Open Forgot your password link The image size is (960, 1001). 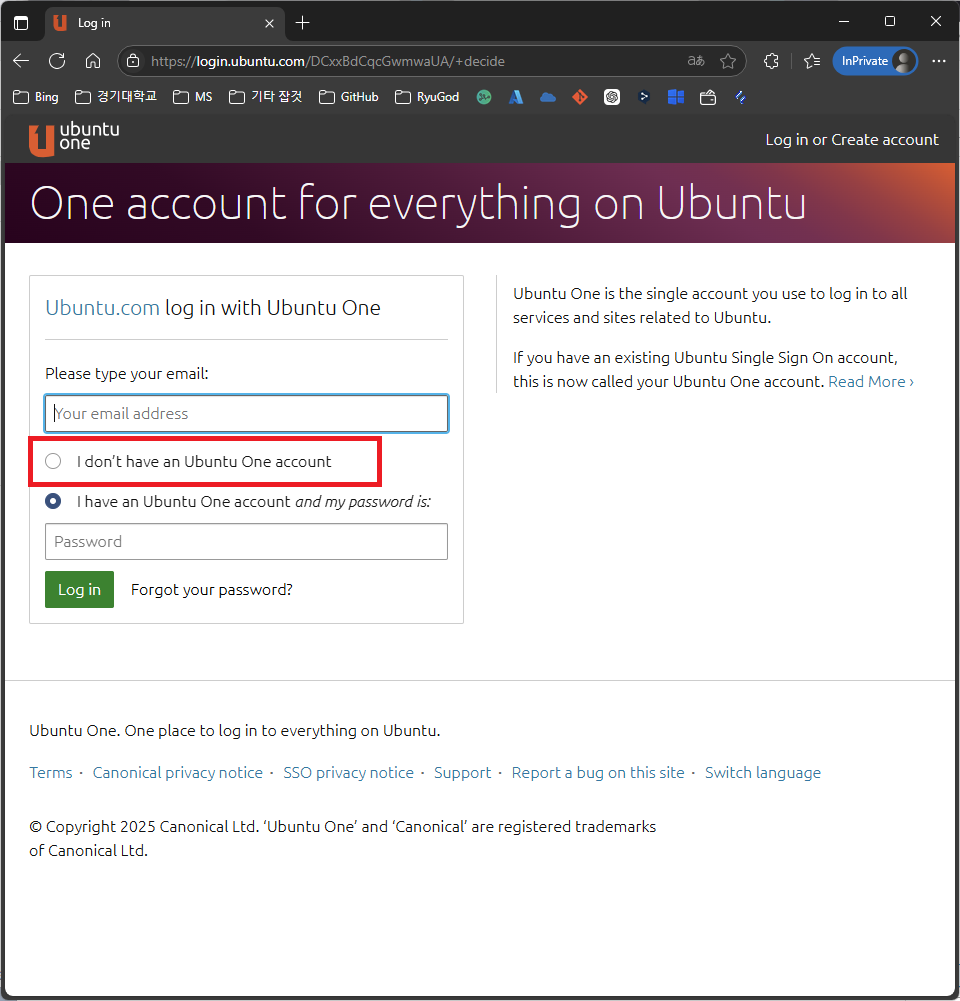coord(212,589)
